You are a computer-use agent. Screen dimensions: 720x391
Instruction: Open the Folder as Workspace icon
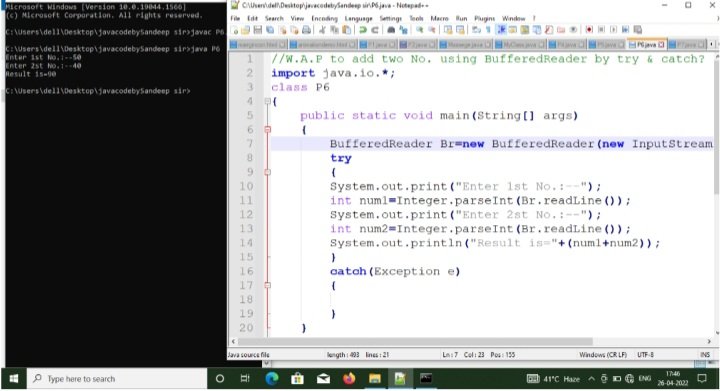tap(561, 30)
